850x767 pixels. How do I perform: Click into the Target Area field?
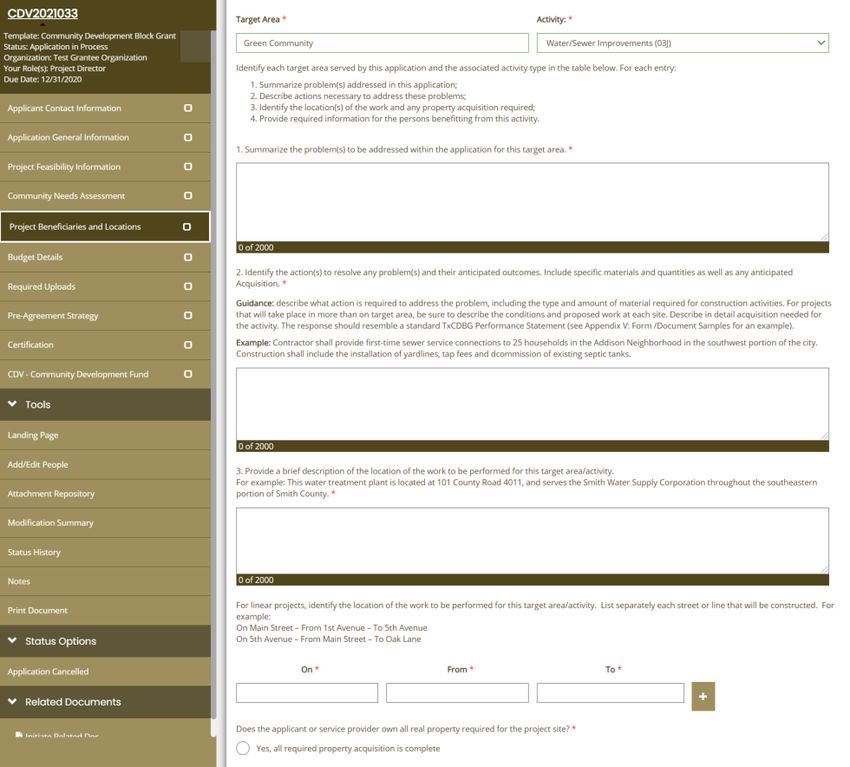pyautogui.click(x=382, y=43)
